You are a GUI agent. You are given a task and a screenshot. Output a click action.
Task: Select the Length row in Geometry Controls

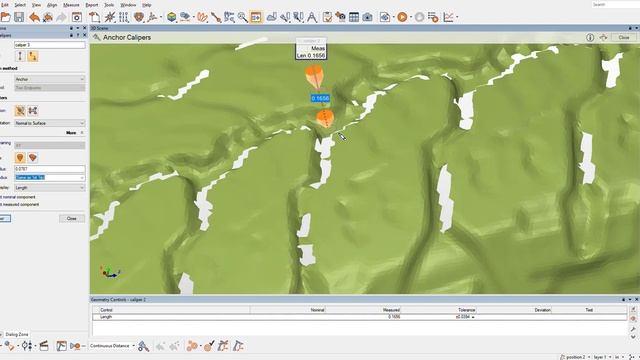(359, 317)
